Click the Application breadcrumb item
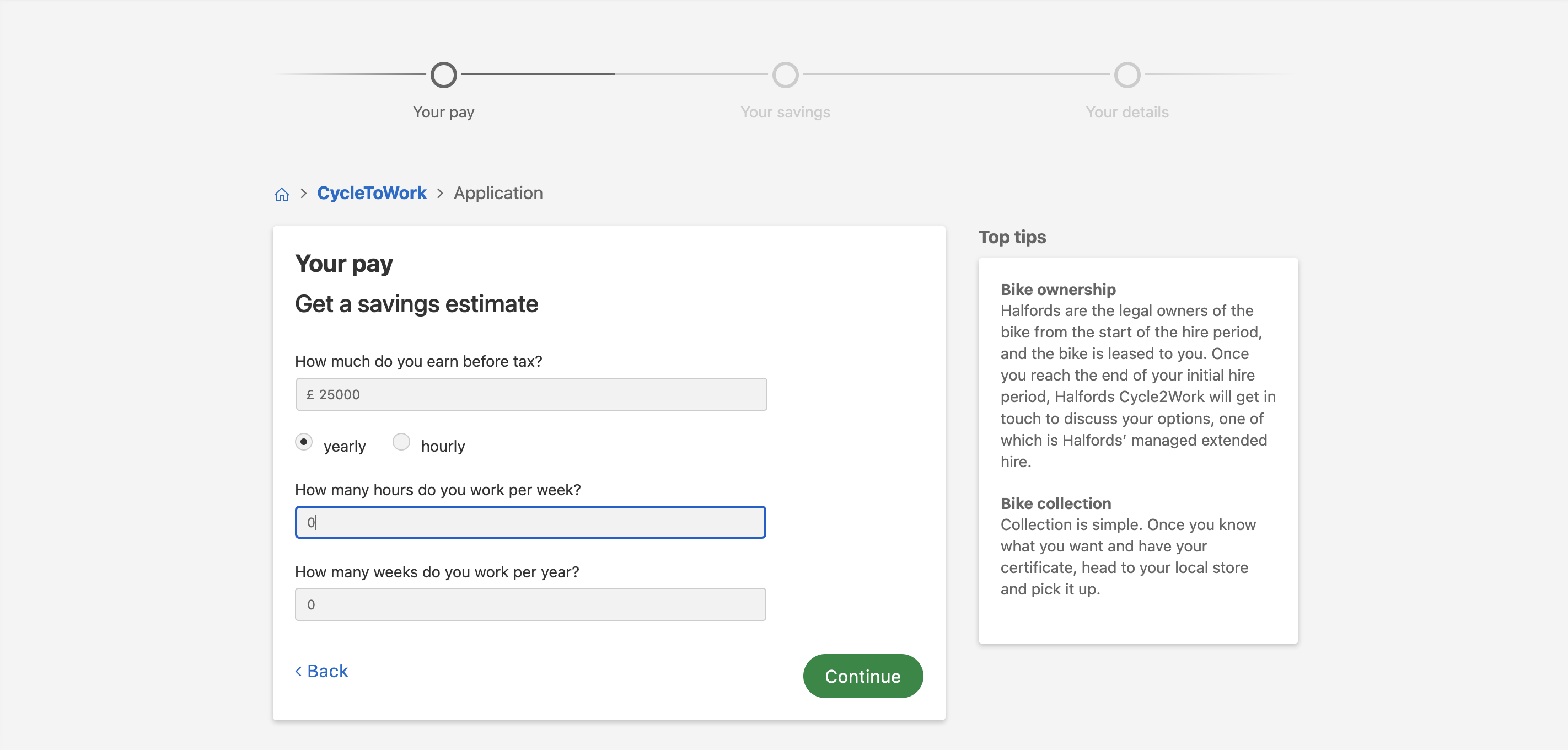The height and width of the screenshot is (750, 1568). click(498, 192)
